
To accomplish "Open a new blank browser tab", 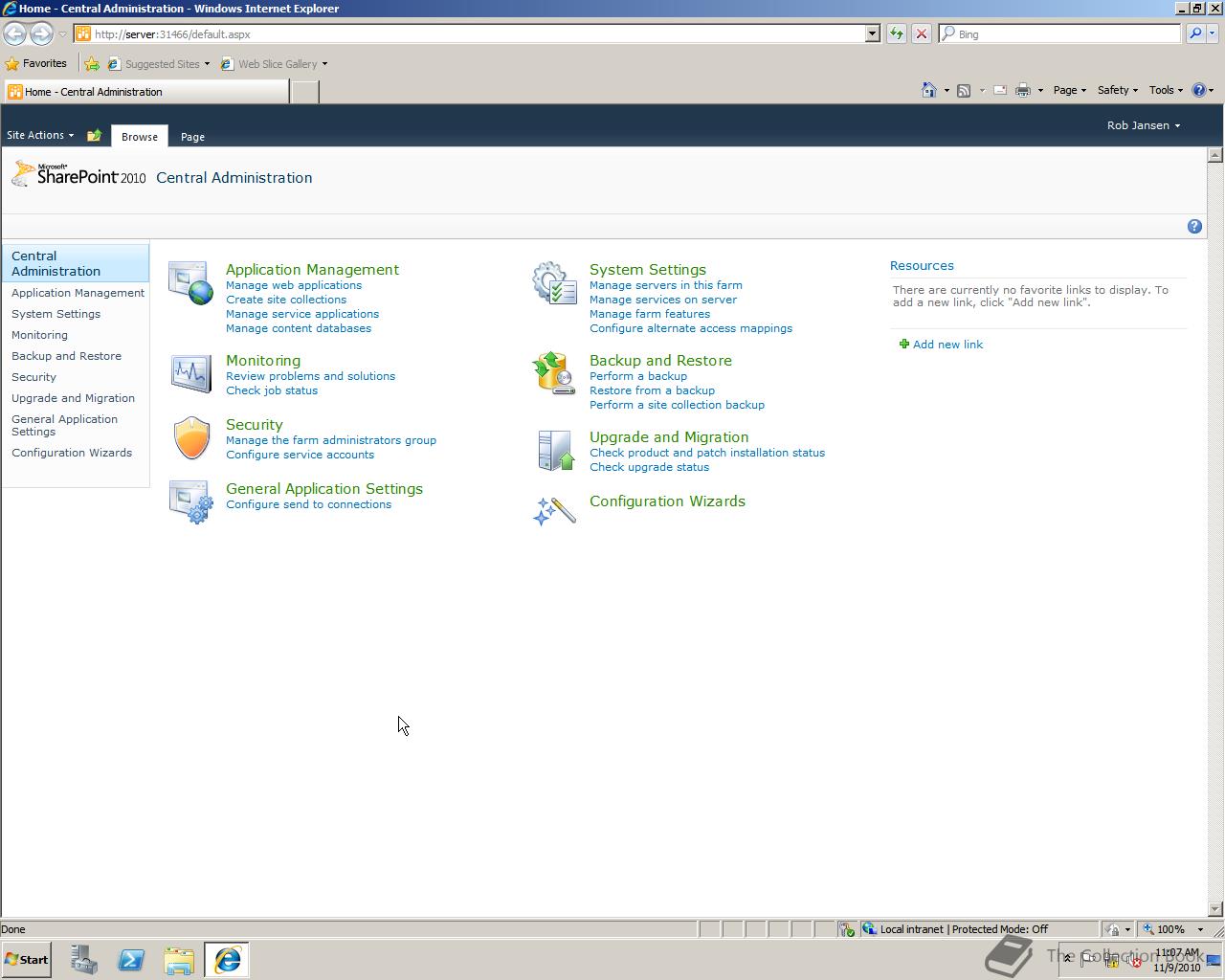I will [x=304, y=92].
